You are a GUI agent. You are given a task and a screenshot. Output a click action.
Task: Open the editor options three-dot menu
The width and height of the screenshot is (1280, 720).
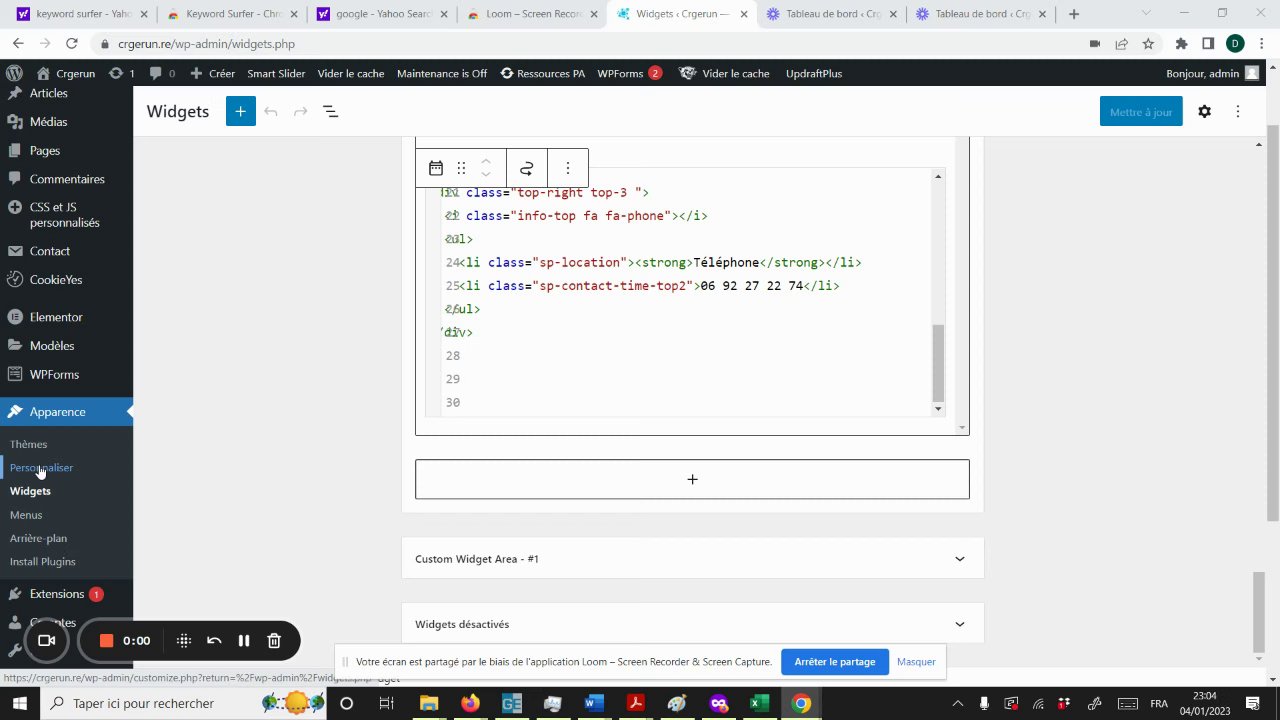click(1238, 112)
